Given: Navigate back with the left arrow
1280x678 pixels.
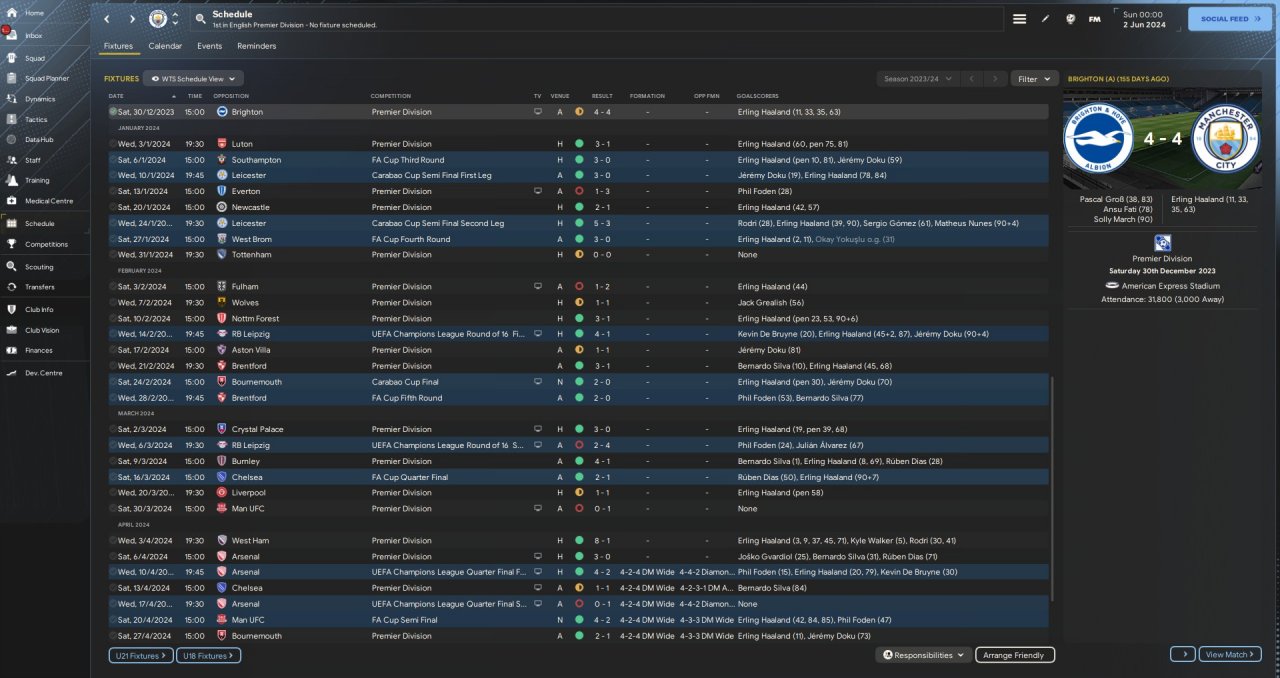Looking at the screenshot, I should click(107, 19).
